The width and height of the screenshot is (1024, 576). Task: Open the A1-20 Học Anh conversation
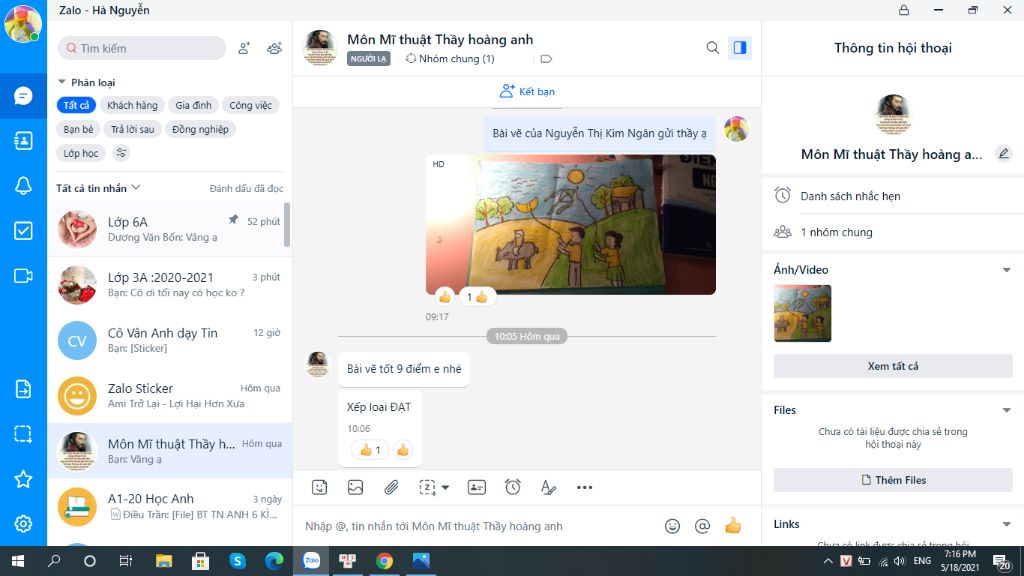click(x=168, y=506)
